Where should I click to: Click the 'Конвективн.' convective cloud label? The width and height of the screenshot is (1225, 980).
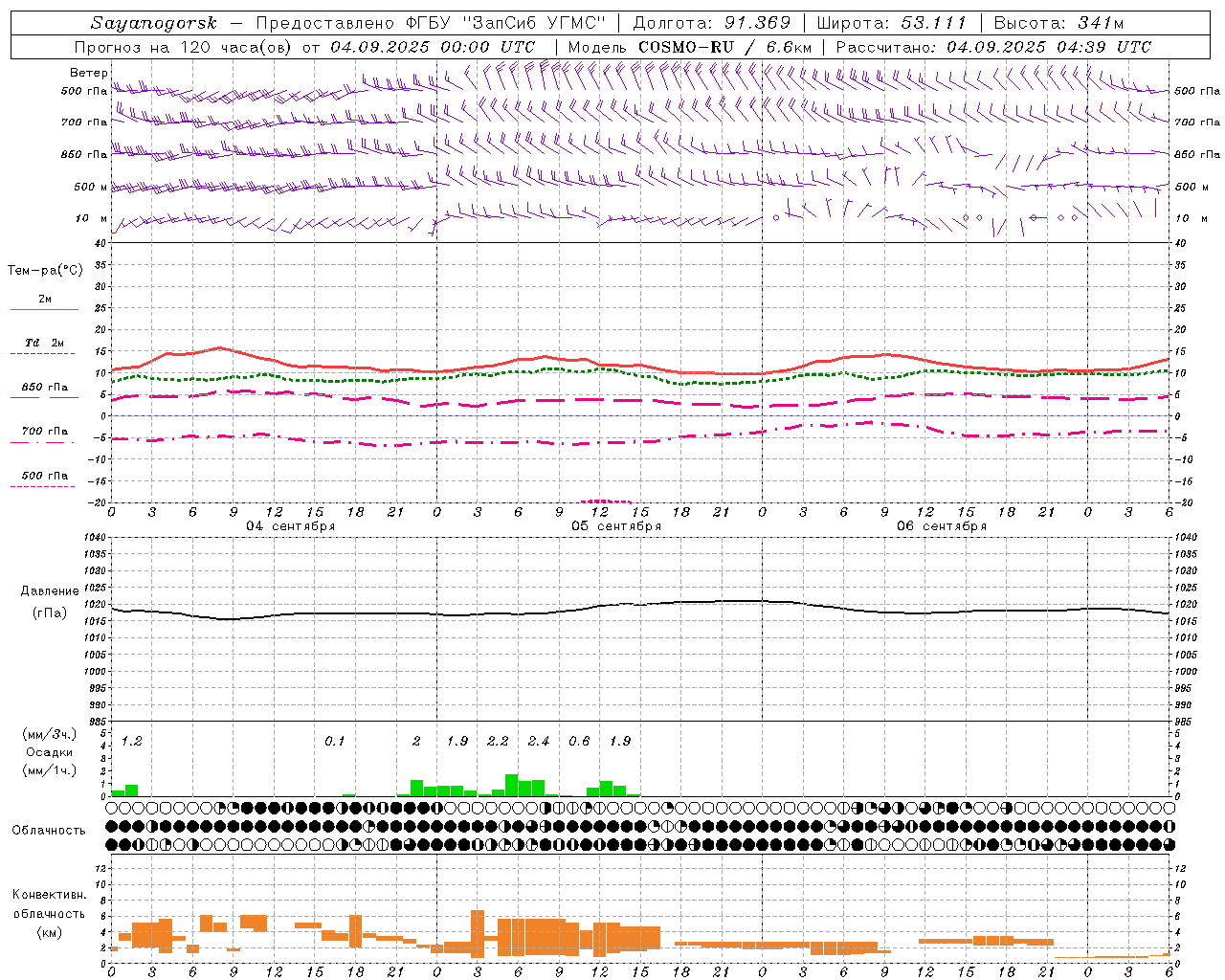click(x=50, y=895)
